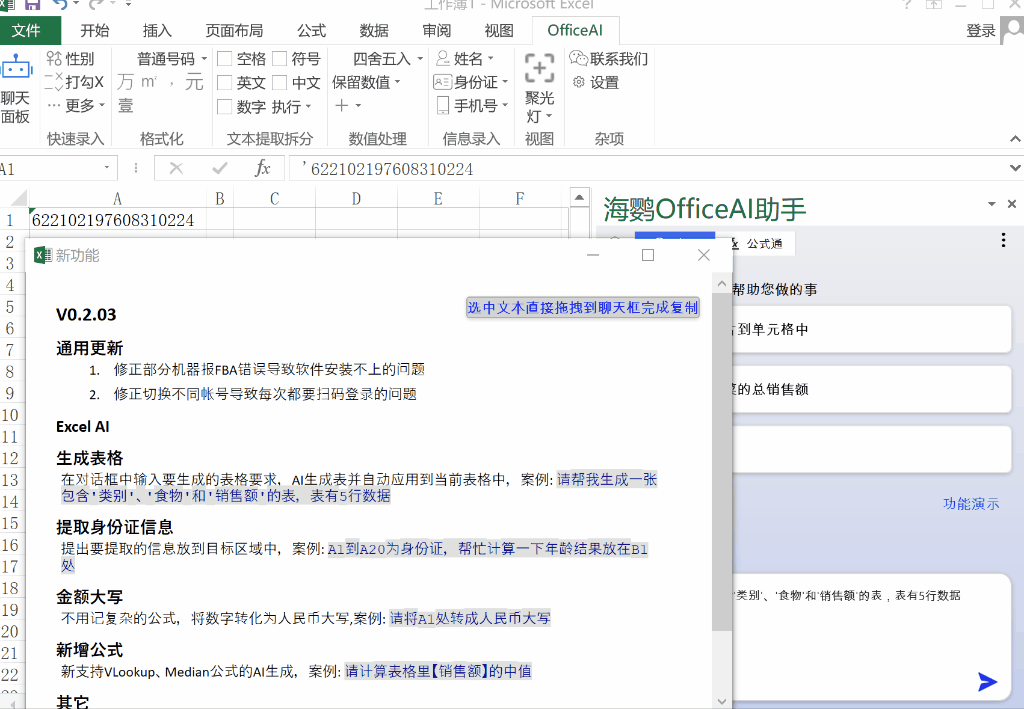The width and height of the screenshot is (1024, 709).
Task: Click 联系我们 WeChat icon
Action: (578, 59)
